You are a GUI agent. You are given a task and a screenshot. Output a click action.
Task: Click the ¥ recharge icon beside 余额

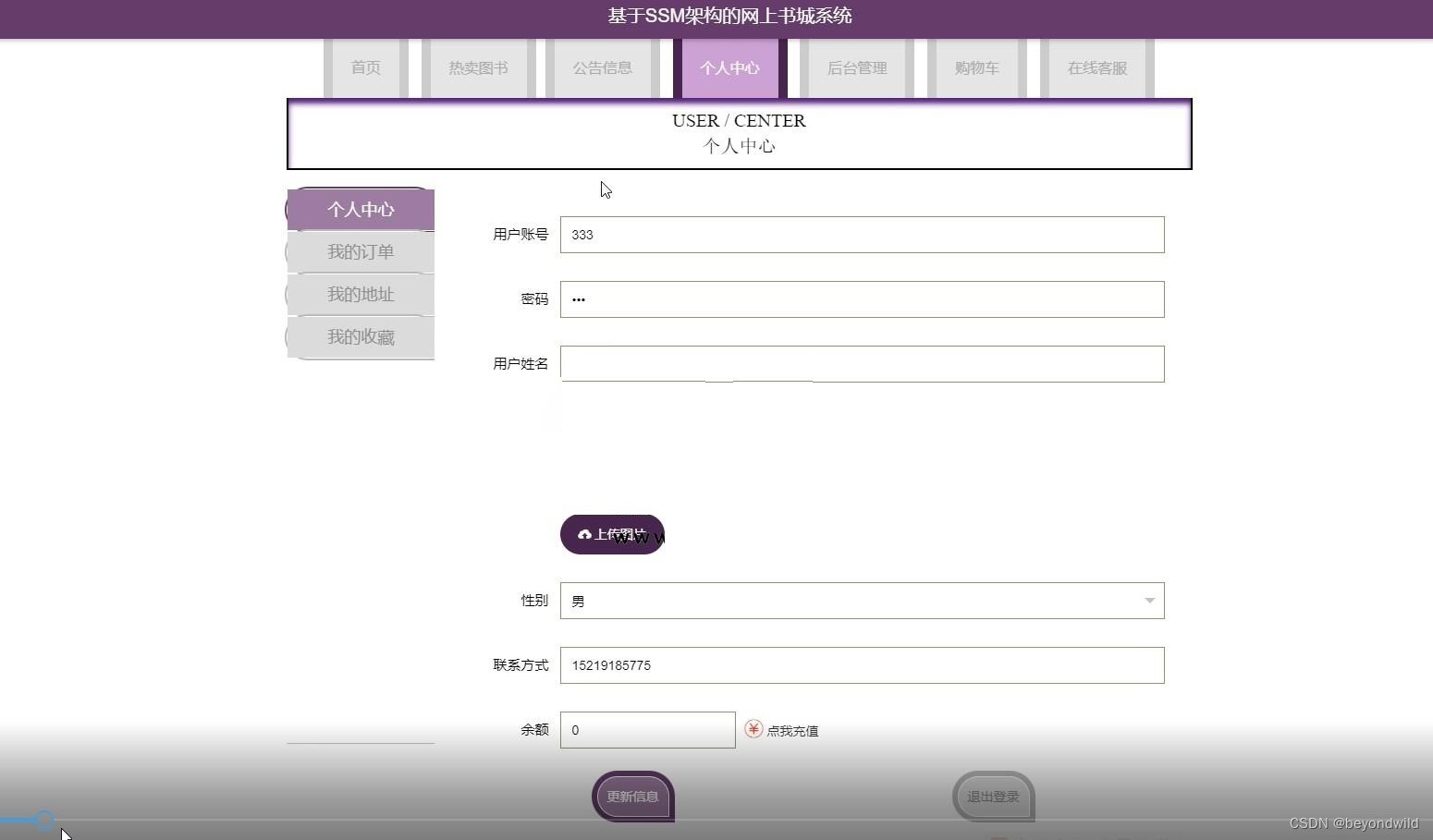point(753,729)
